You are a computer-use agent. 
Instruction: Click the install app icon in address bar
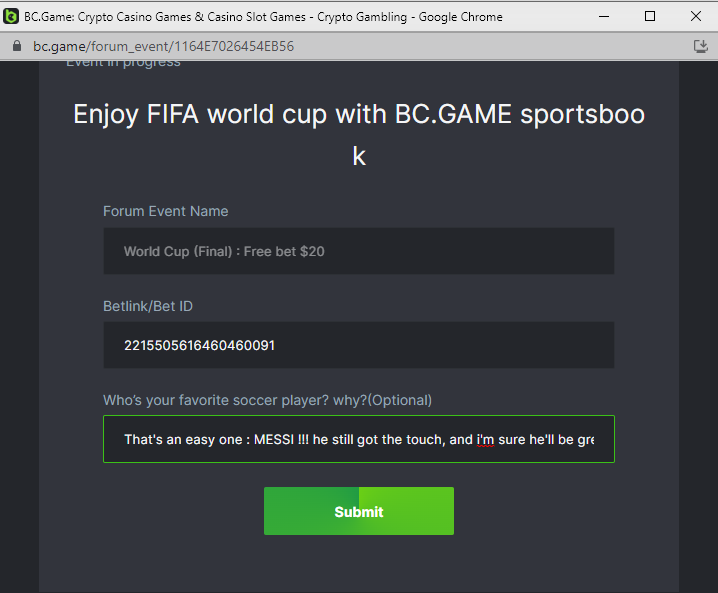pos(700,47)
